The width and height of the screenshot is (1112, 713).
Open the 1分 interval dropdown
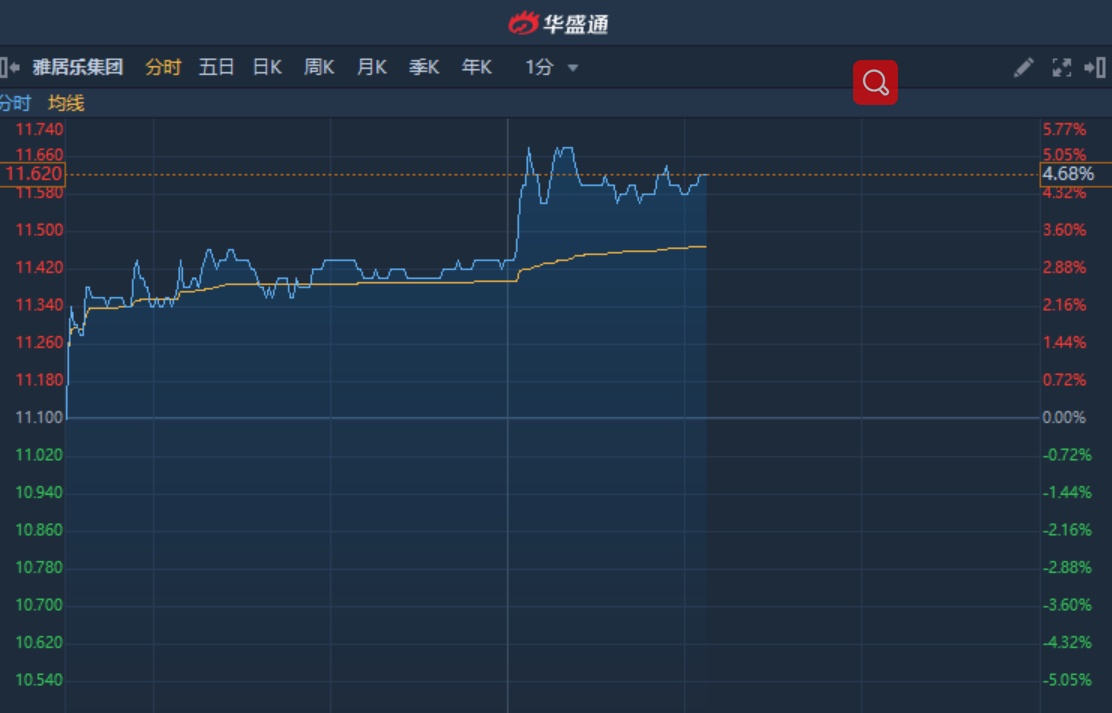click(552, 67)
